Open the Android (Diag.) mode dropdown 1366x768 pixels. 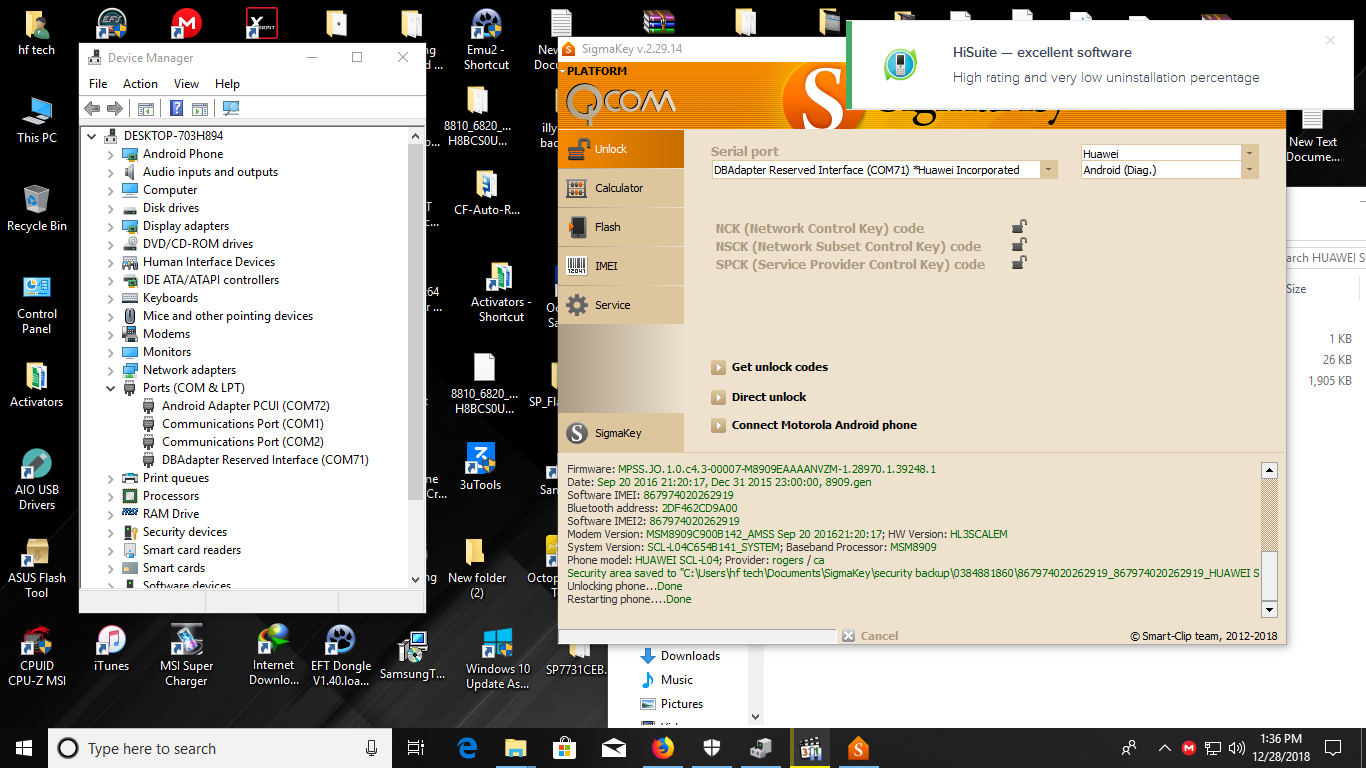(1249, 170)
